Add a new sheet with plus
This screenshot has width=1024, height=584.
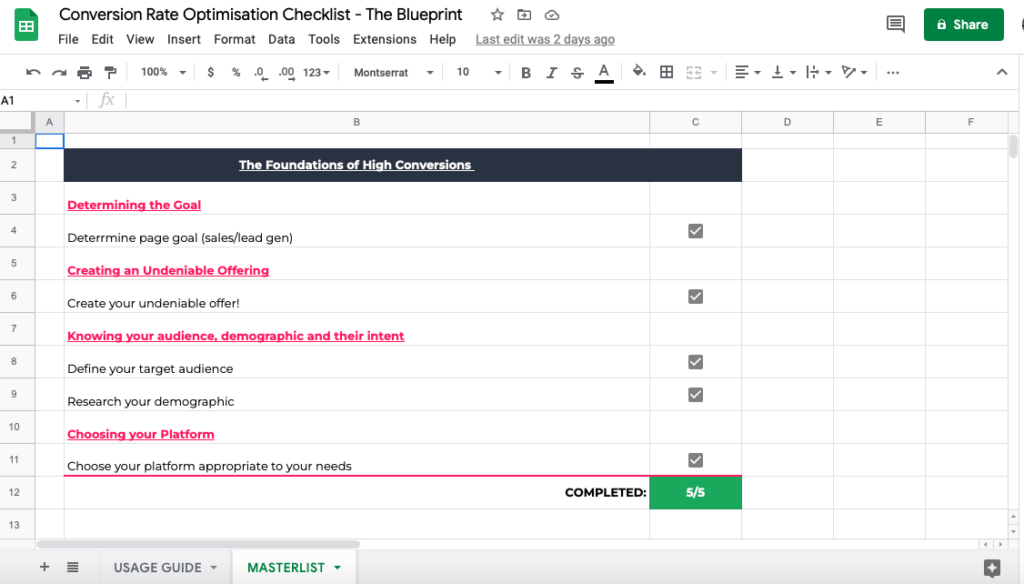click(44, 567)
